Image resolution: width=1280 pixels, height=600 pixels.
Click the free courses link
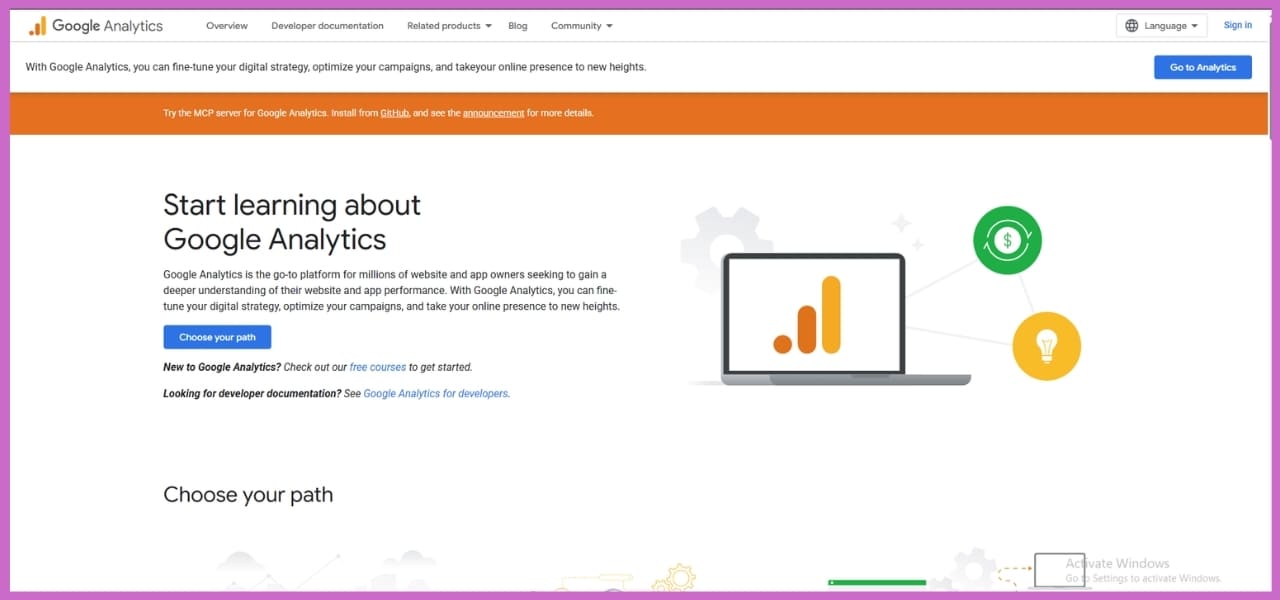coord(377,367)
